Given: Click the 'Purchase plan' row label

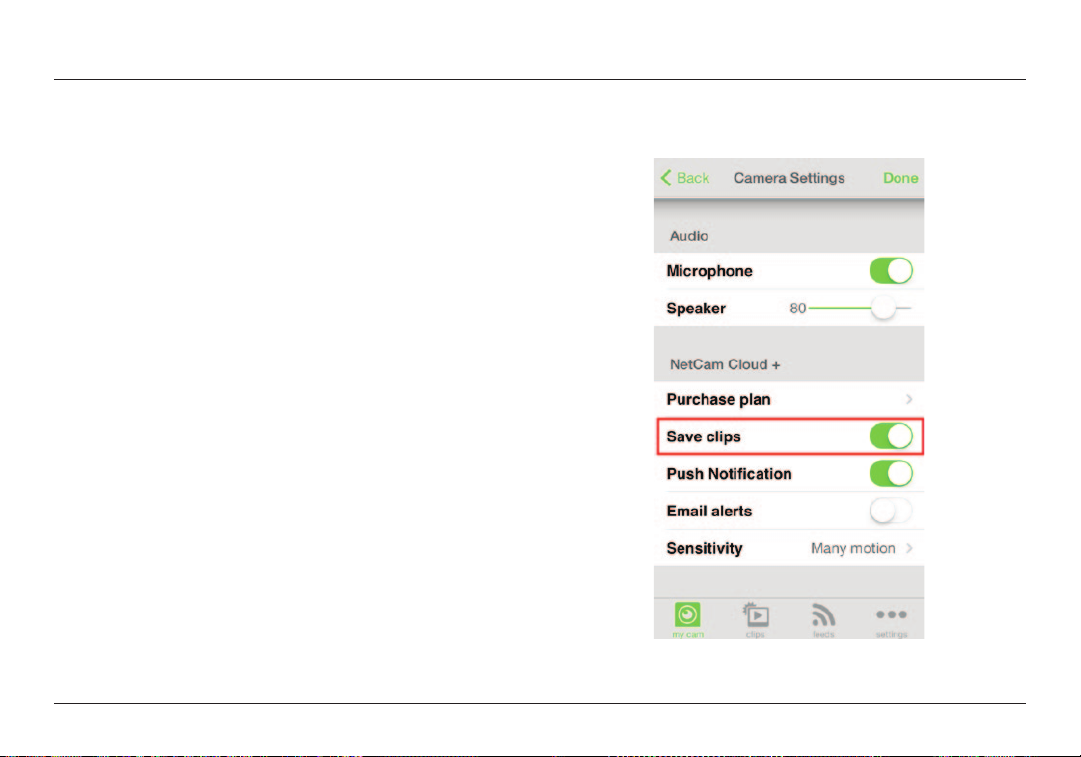Looking at the screenshot, I should (x=718, y=399).
